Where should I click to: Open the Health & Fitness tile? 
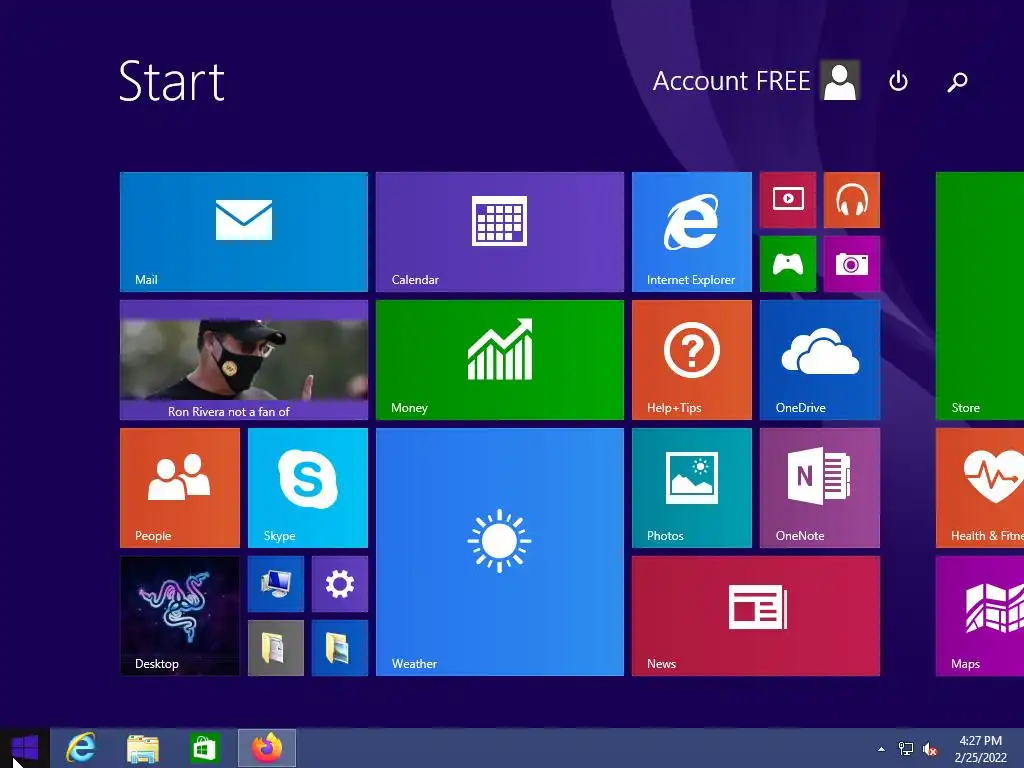(980, 488)
